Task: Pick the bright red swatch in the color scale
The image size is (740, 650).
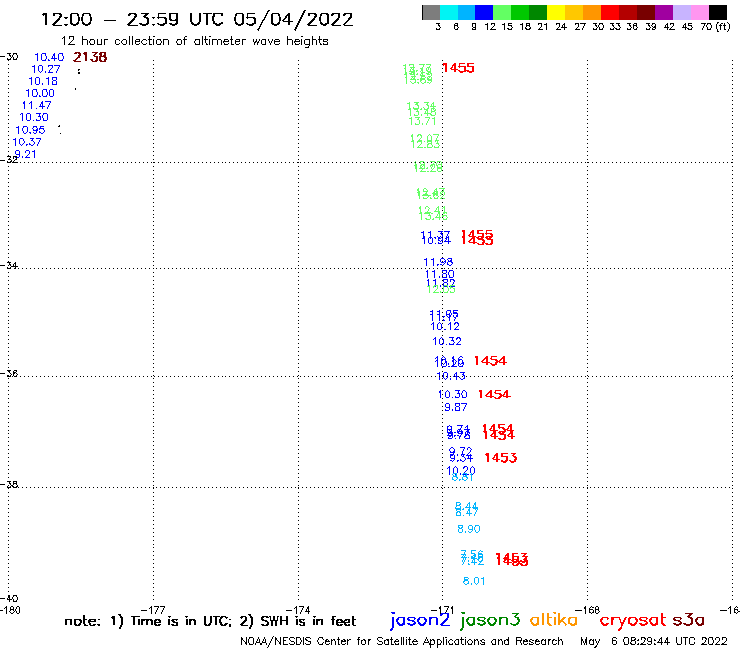Action: pyautogui.click(x=609, y=12)
